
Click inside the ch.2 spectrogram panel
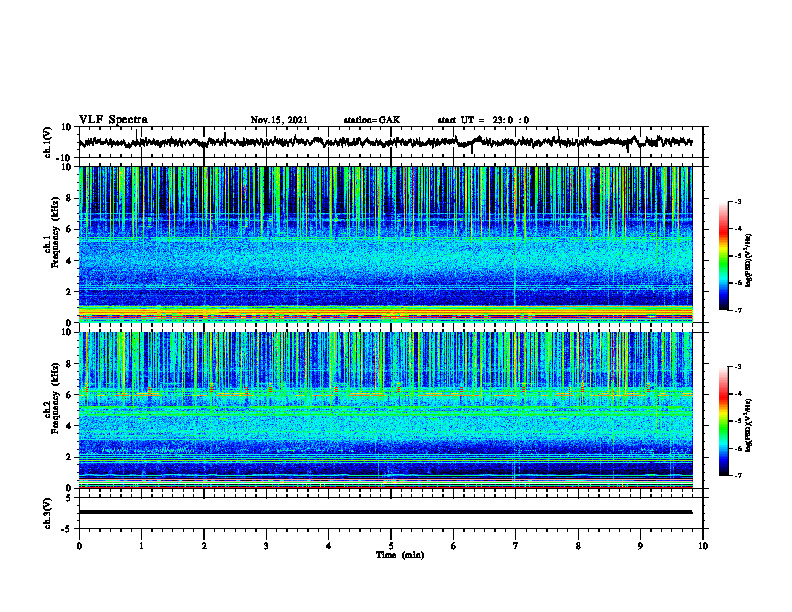click(386, 410)
